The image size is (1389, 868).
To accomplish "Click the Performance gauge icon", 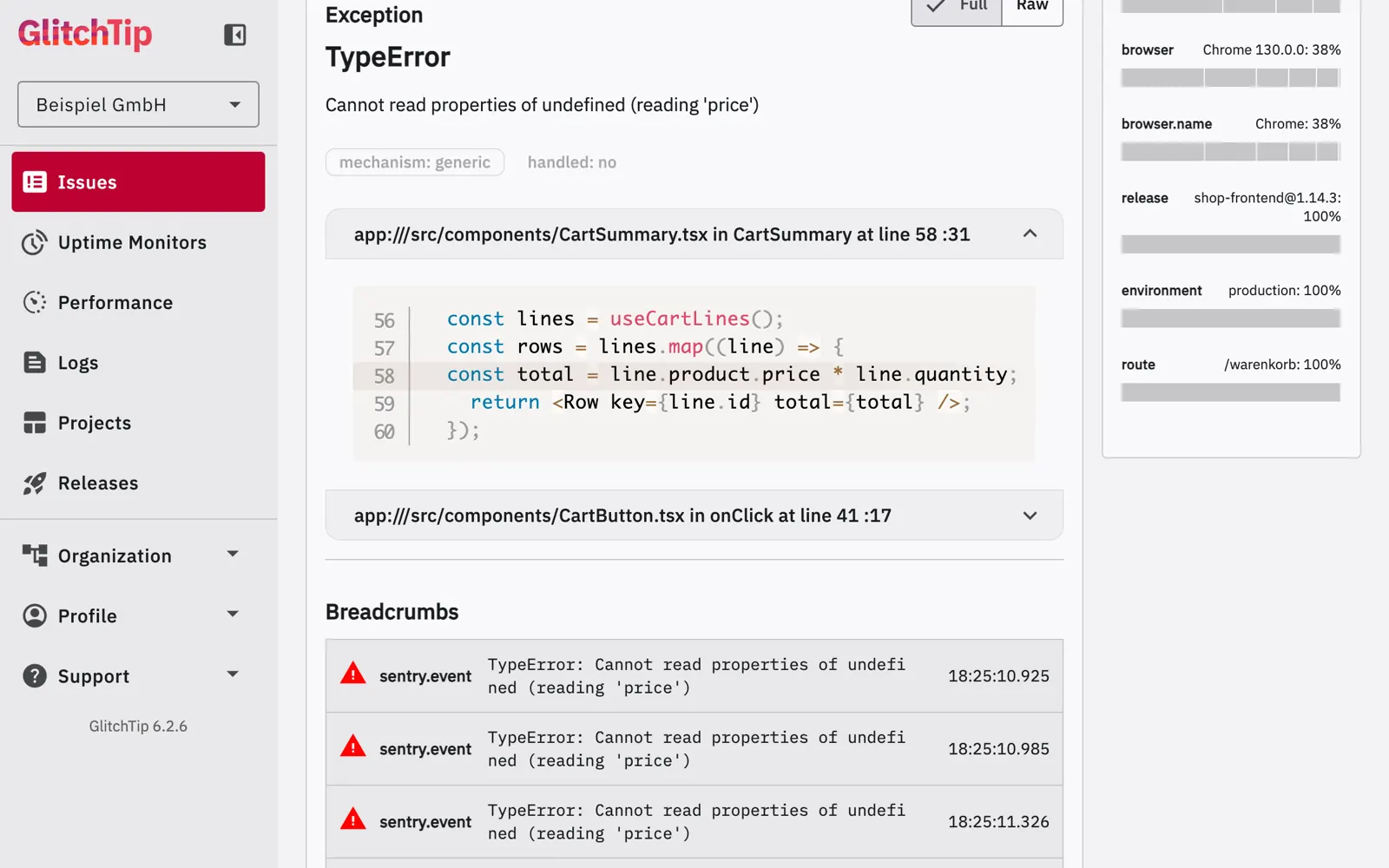I will 35,302.
